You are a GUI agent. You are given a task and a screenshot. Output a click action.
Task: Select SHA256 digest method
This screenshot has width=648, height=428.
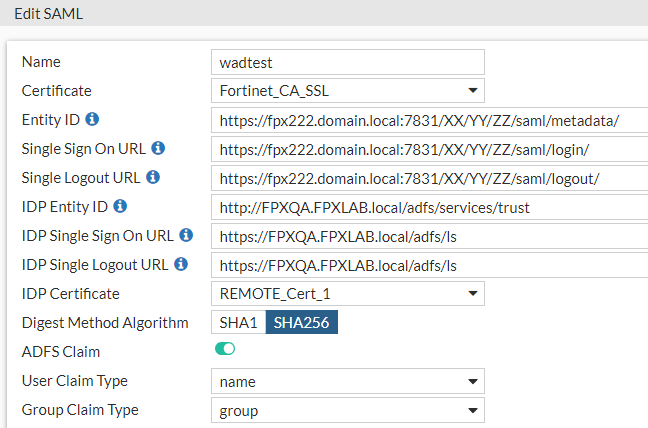pyautogui.click(x=303, y=323)
